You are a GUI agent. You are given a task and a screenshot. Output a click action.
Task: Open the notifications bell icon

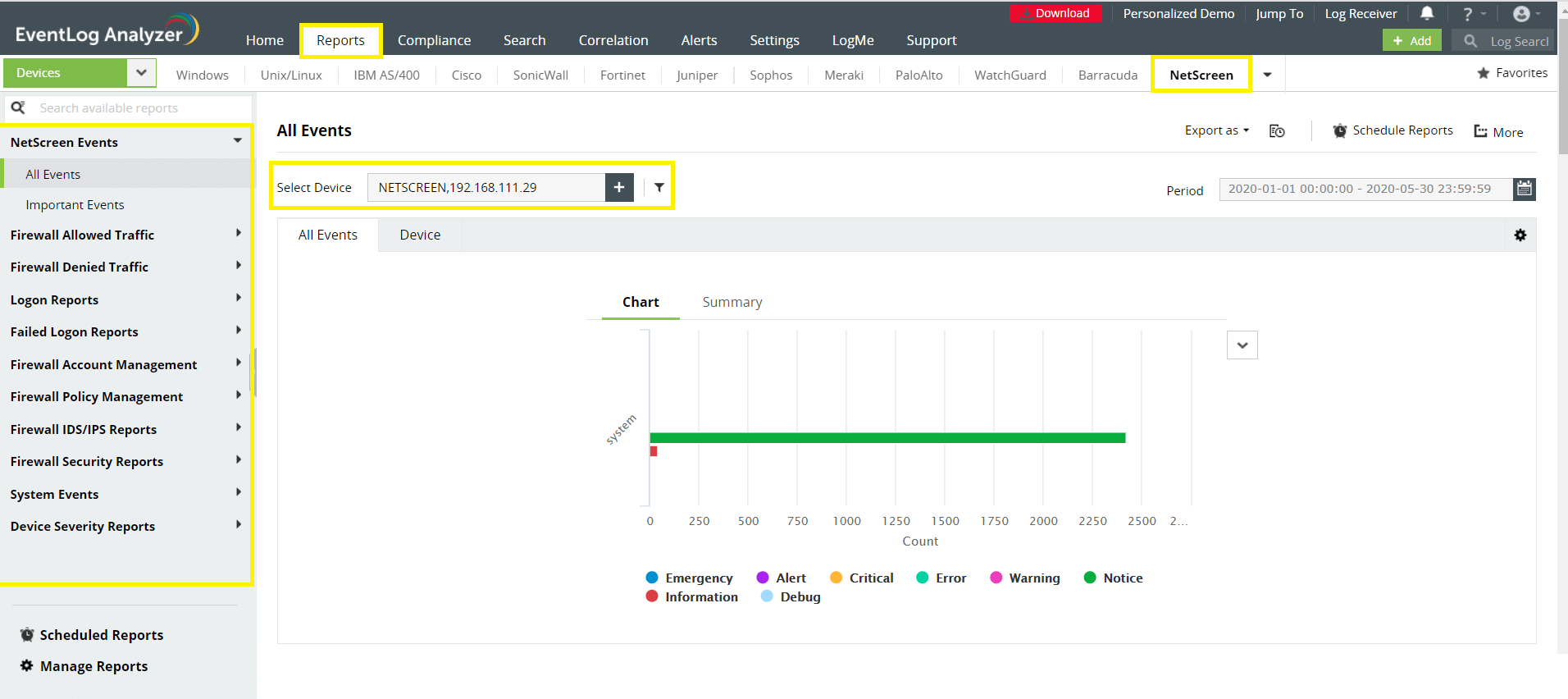pos(1427,13)
